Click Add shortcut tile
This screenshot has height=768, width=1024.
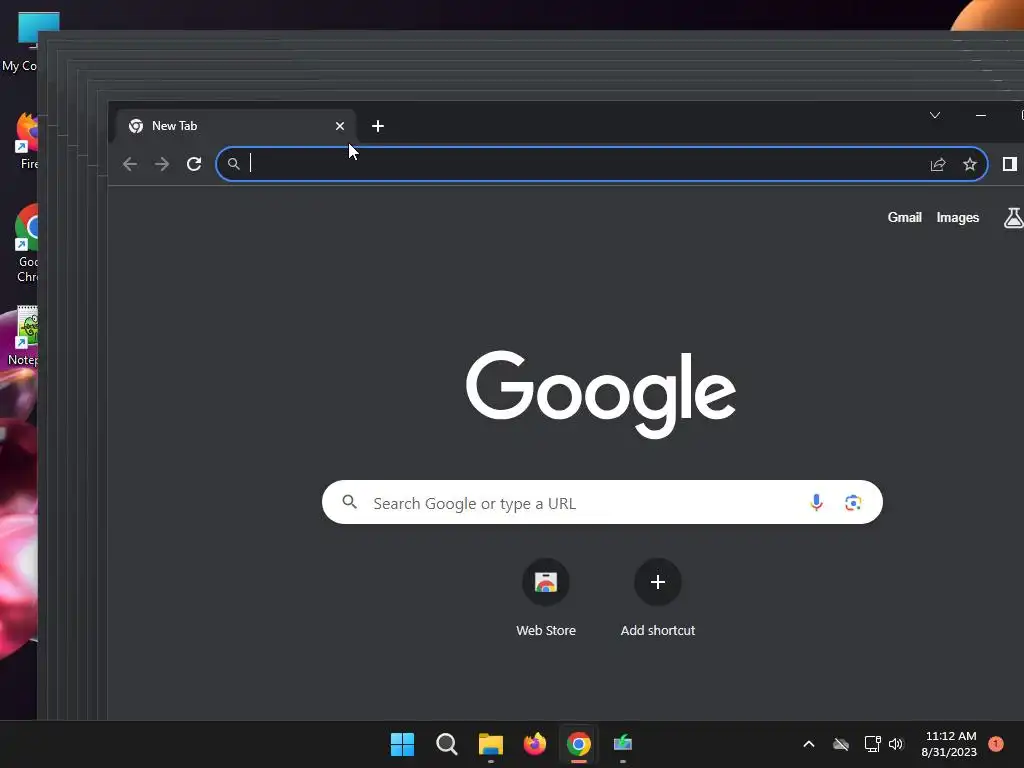(x=658, y=598)
